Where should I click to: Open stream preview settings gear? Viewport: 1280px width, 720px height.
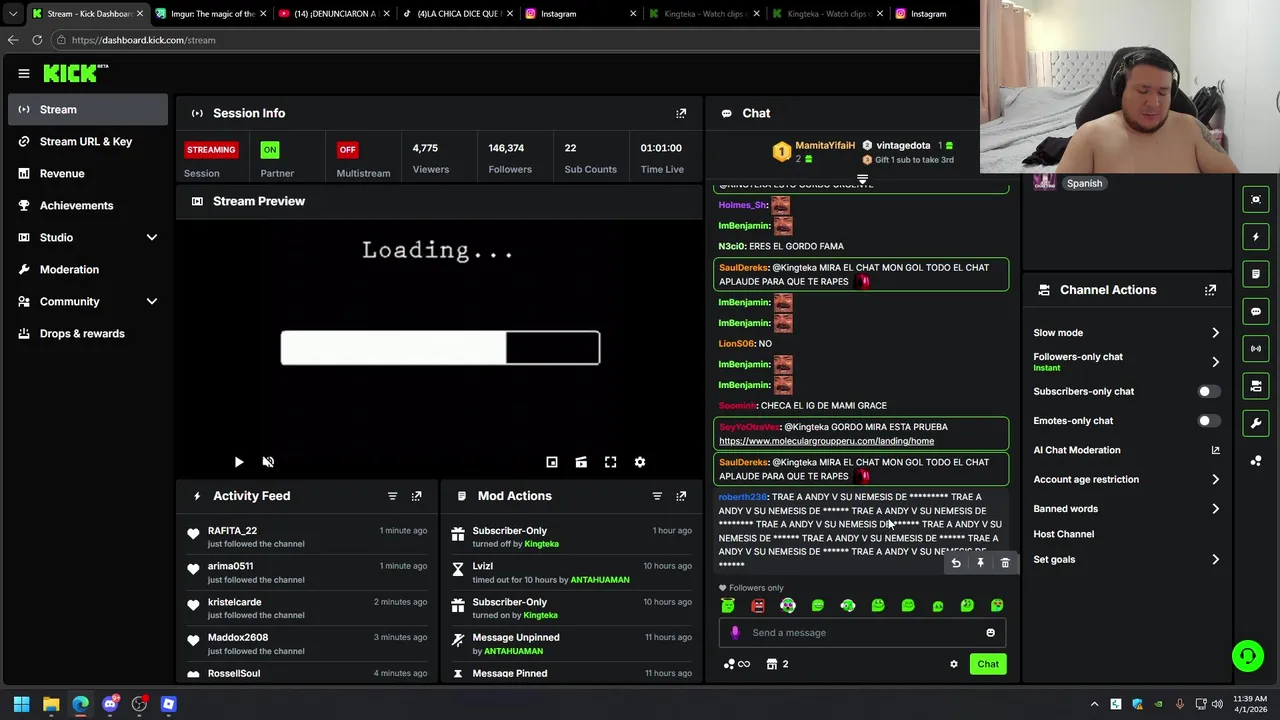pos(640,462)
